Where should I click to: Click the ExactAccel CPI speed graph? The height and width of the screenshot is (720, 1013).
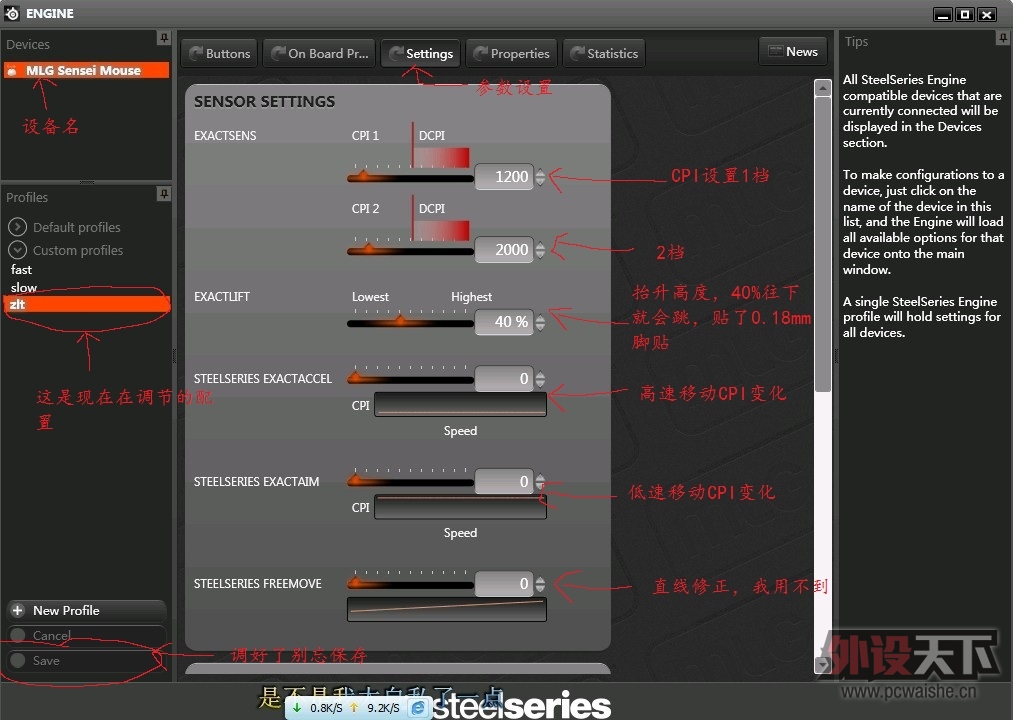click(x=460, y=405)
